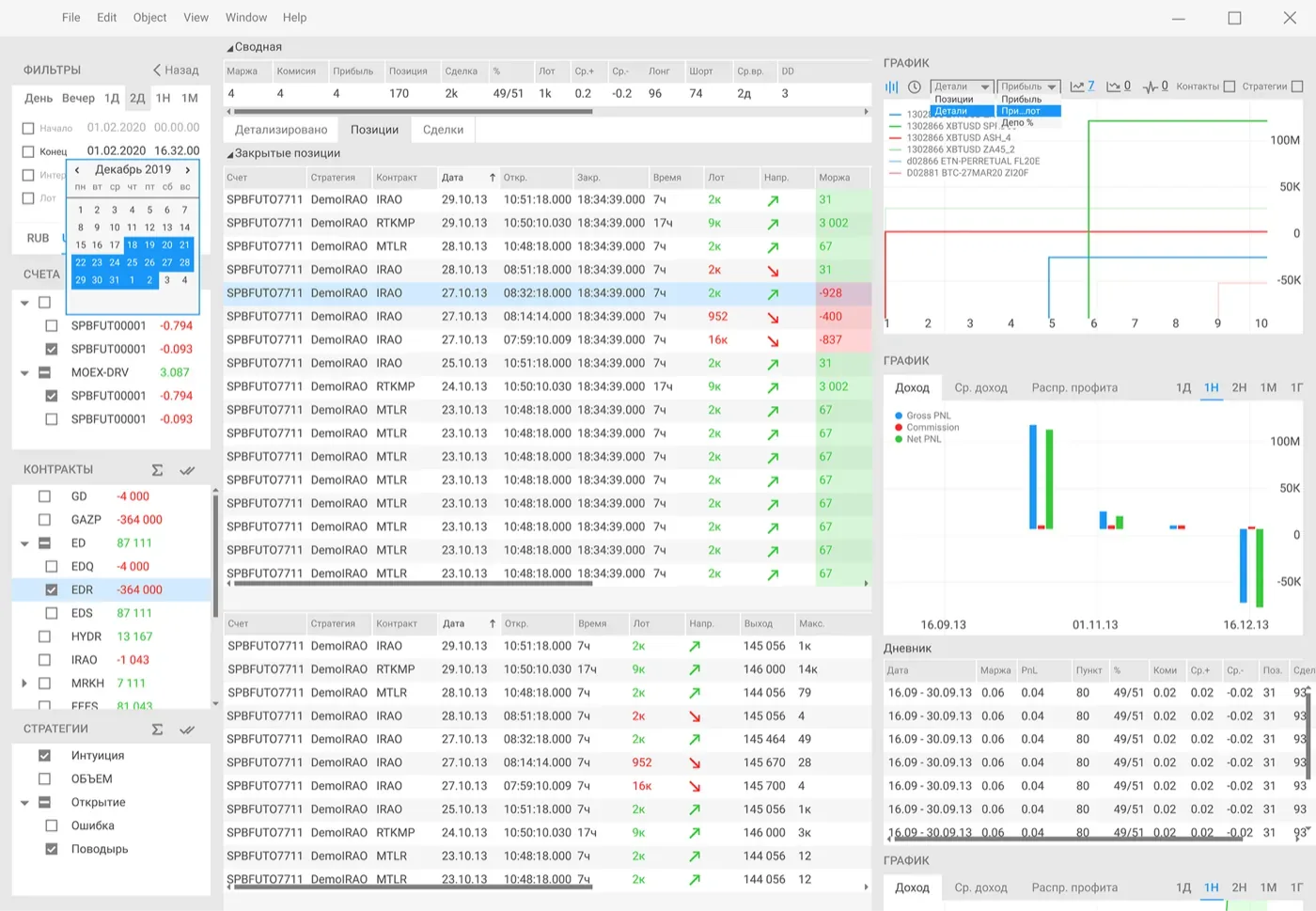1316x911 pixels.
Task: Click the closed positions horizontal scrollbar
Action: [414, 584]
